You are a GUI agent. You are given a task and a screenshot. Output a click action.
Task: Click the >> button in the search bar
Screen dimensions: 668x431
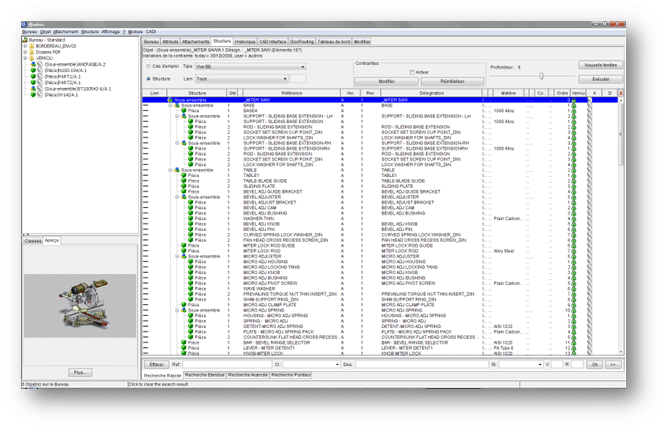pos(613,365)
